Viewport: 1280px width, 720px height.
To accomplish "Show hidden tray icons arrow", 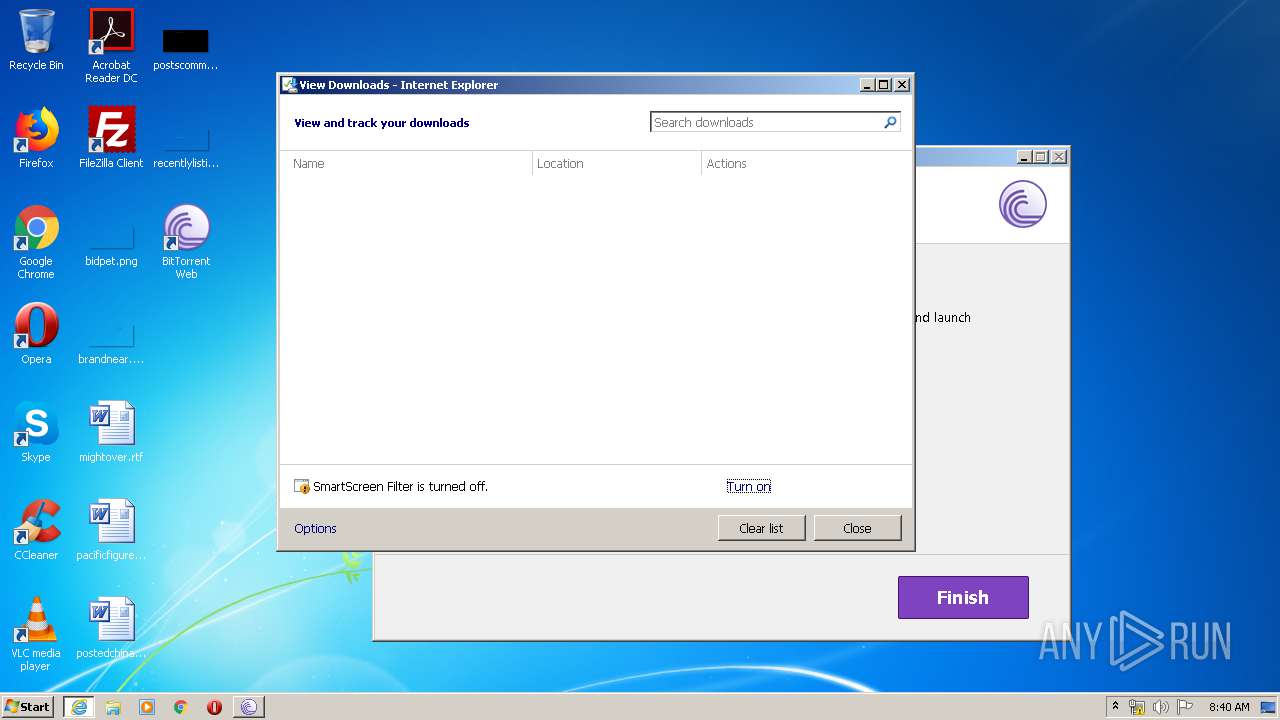I will click(x=1115, y=707).
